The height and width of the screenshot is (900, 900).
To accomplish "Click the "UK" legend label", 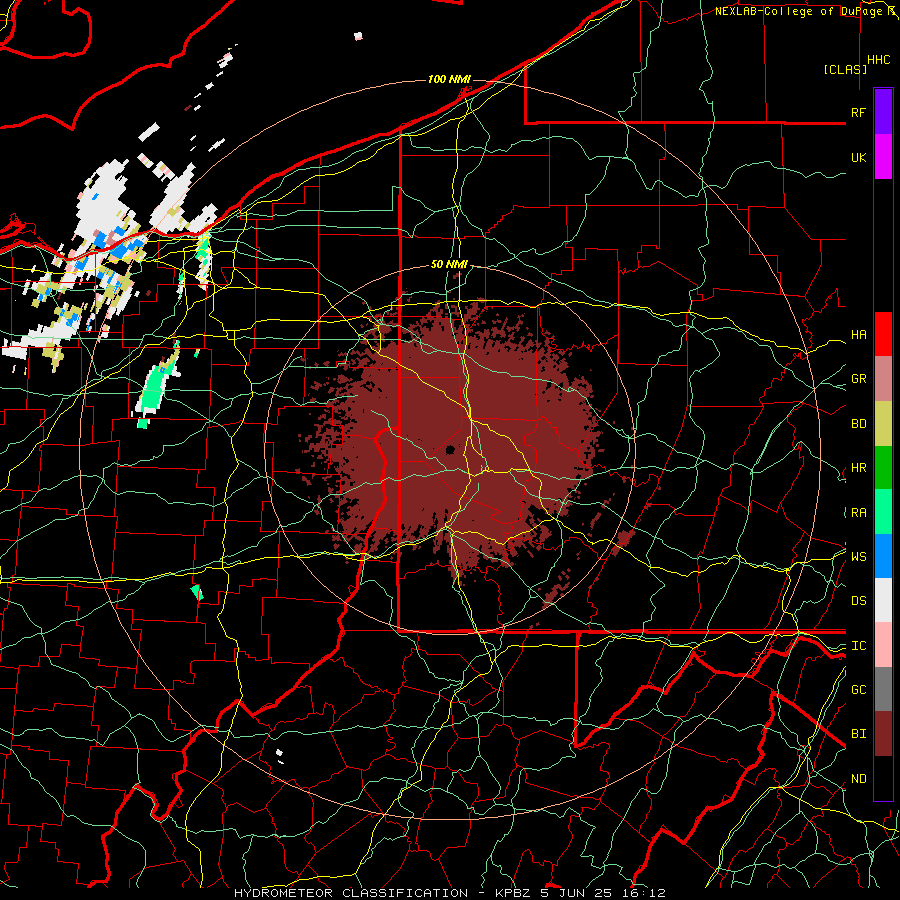I will tap(858, 157).
